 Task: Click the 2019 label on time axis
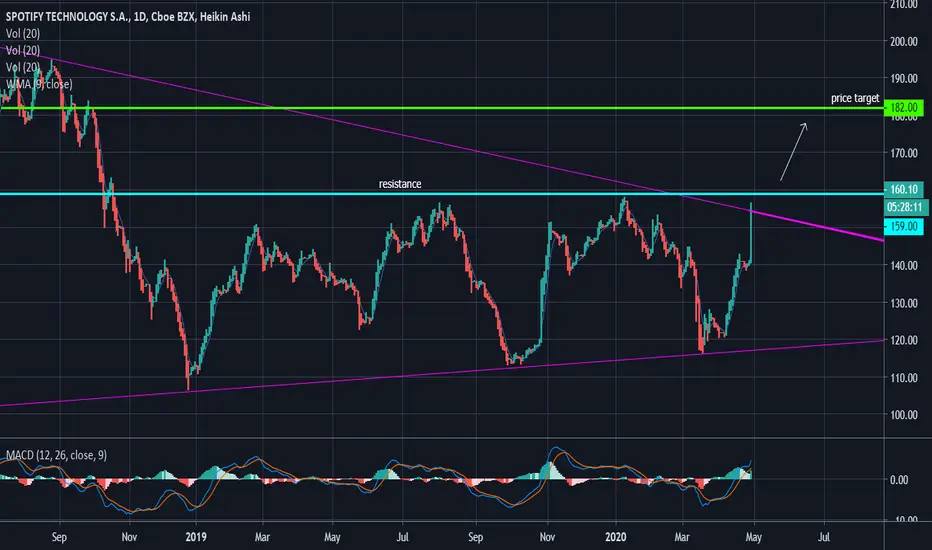196,537
